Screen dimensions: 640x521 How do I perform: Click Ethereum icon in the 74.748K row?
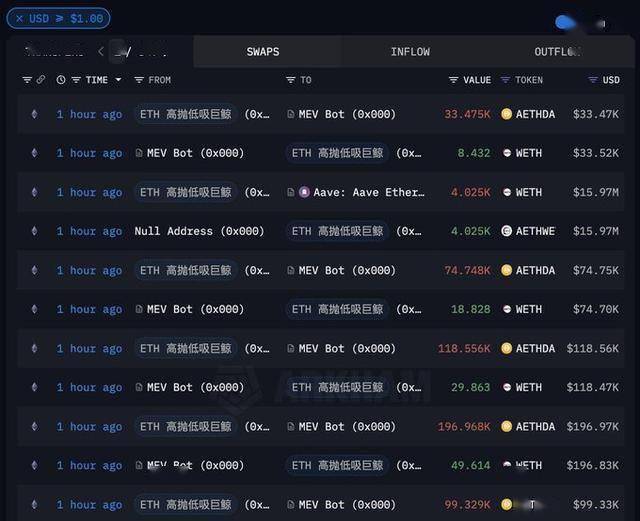click(x=35, y=270)
